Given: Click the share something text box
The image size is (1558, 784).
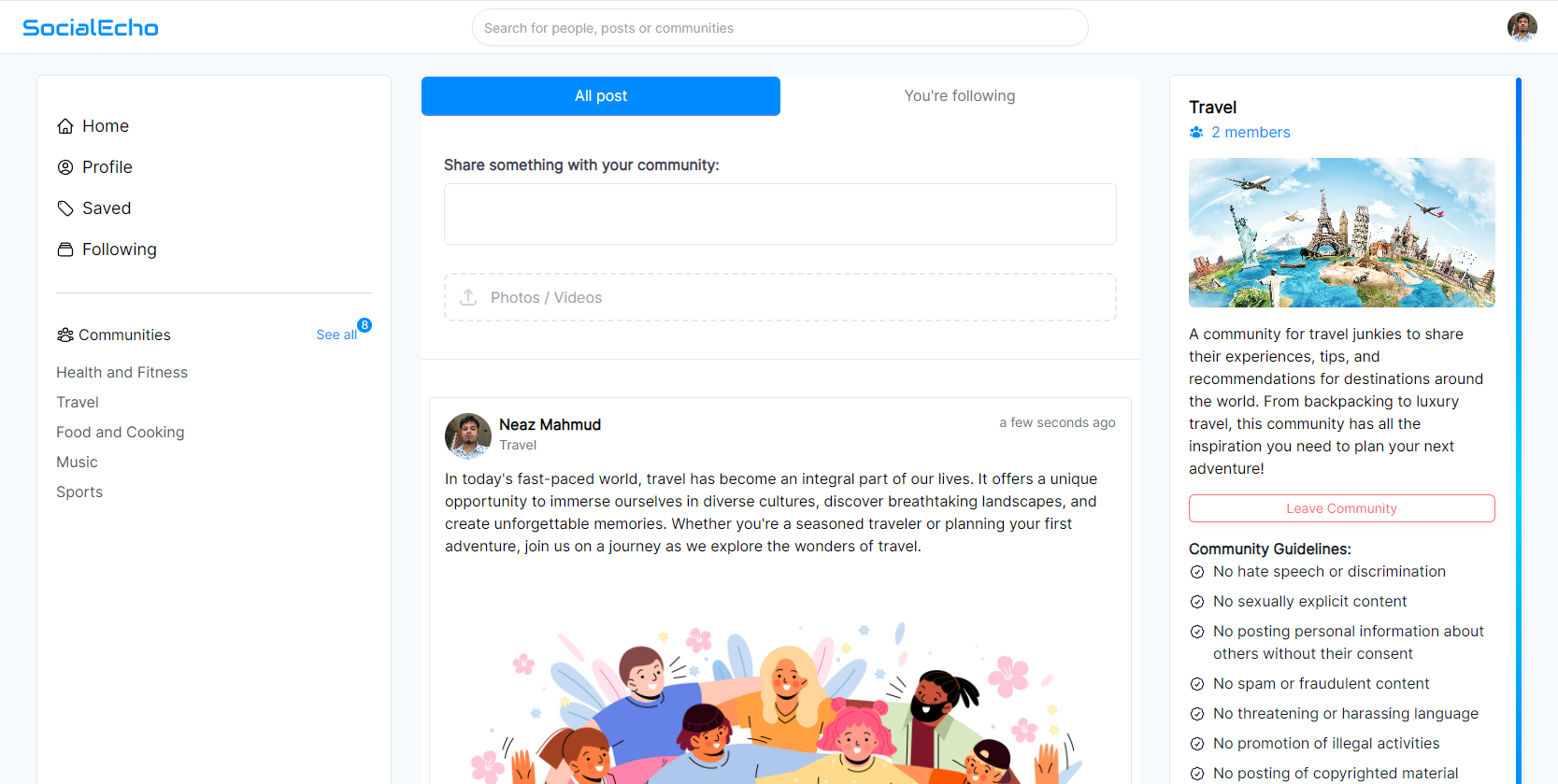Looking at the screenshot, I should coord(779,214).
